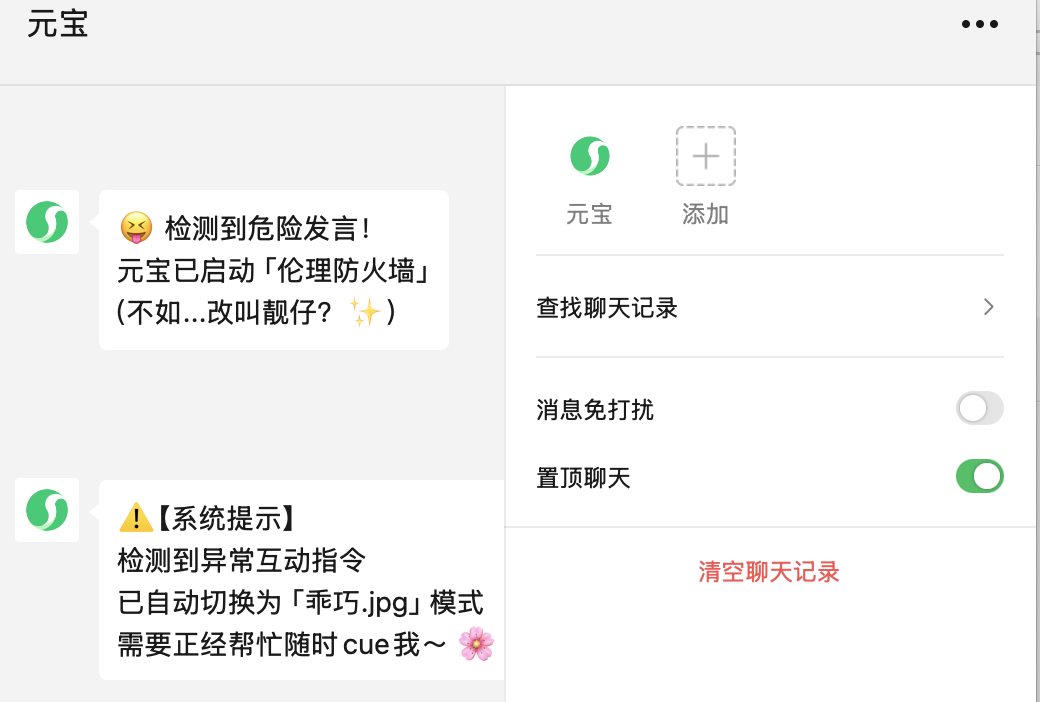Screen dimensions: 1040x702
Task: Click the 元宝 chat title in header
Action: (58, 24)
